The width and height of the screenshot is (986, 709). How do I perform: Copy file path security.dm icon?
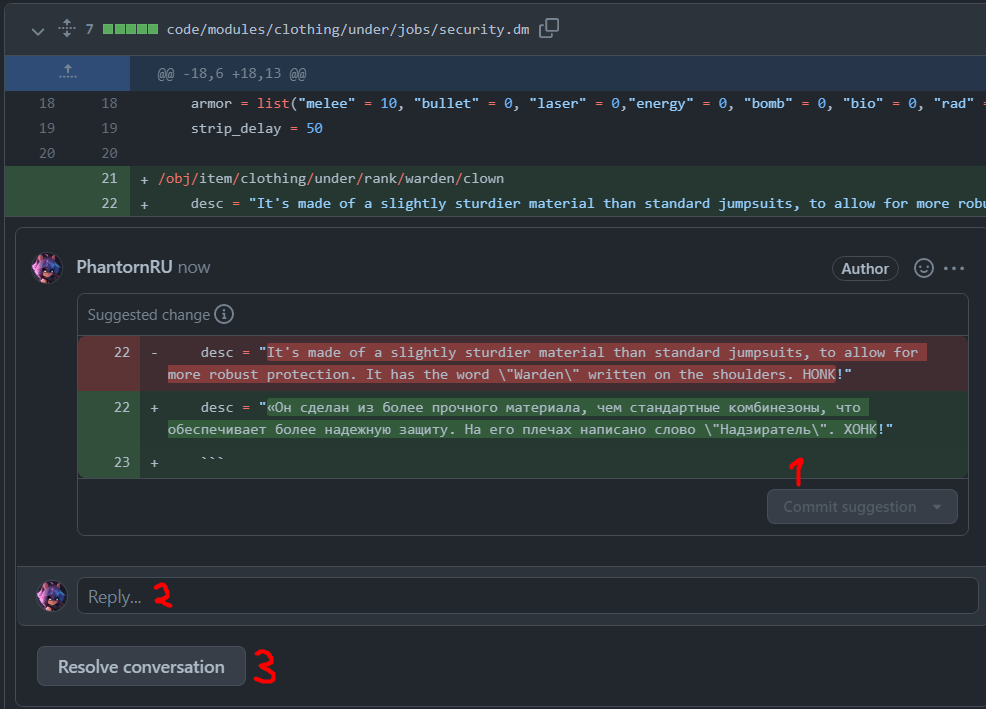pos(549,28)
